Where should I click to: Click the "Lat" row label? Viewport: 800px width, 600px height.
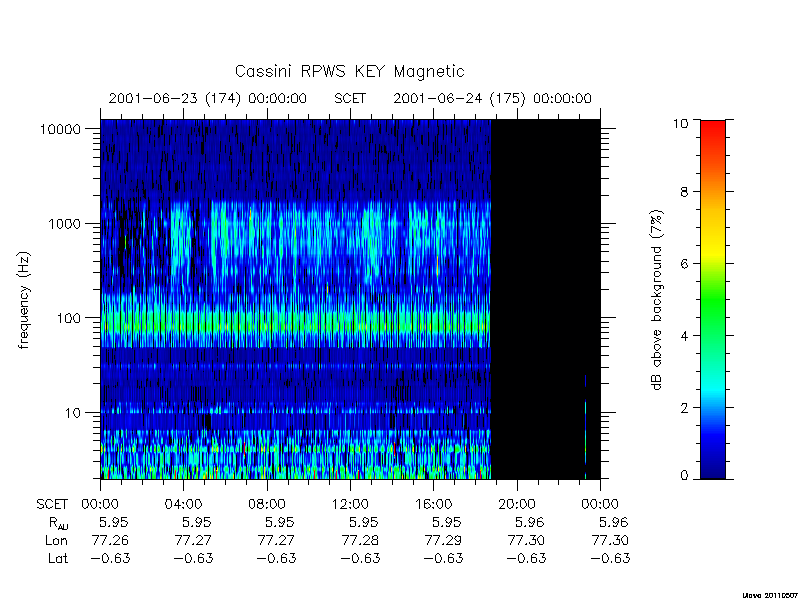pyautogui.click(x=58, y=558)
